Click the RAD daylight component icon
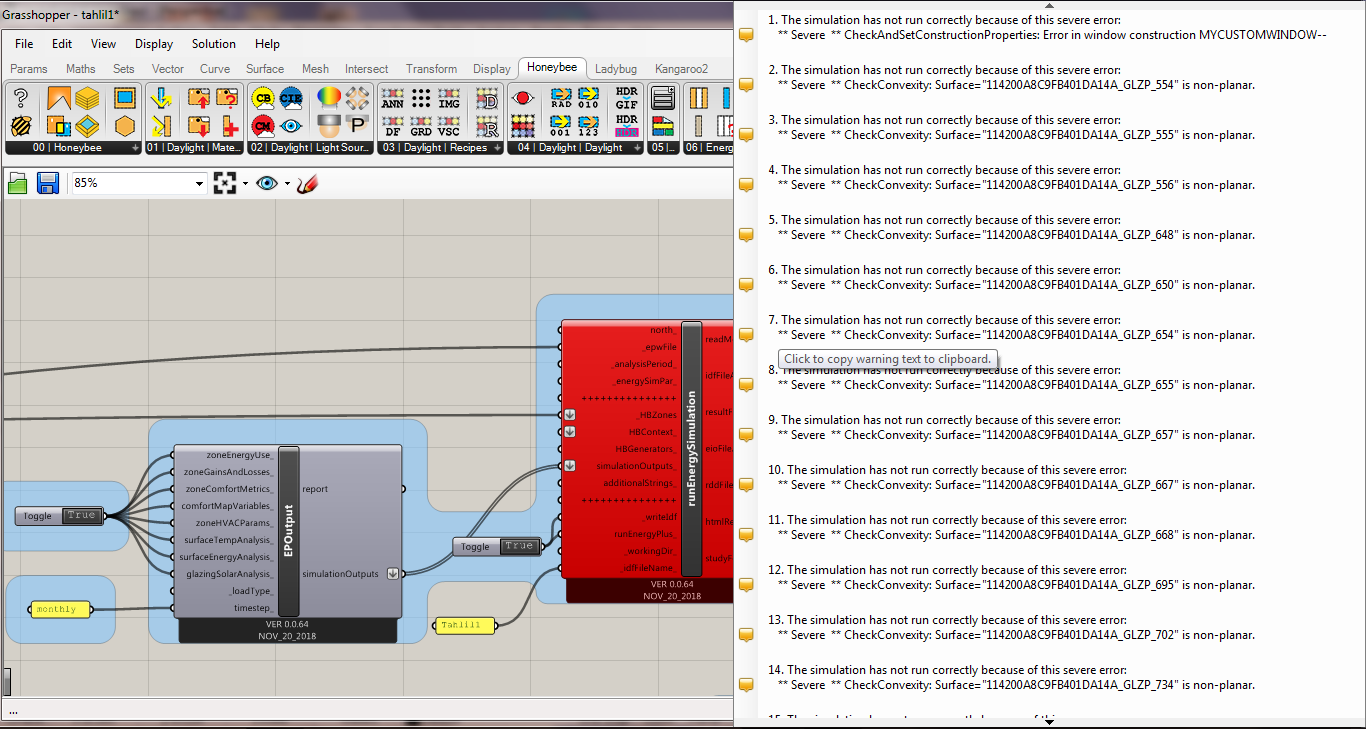This screenshot has height=729, width=1366. [x=561, y=99]
